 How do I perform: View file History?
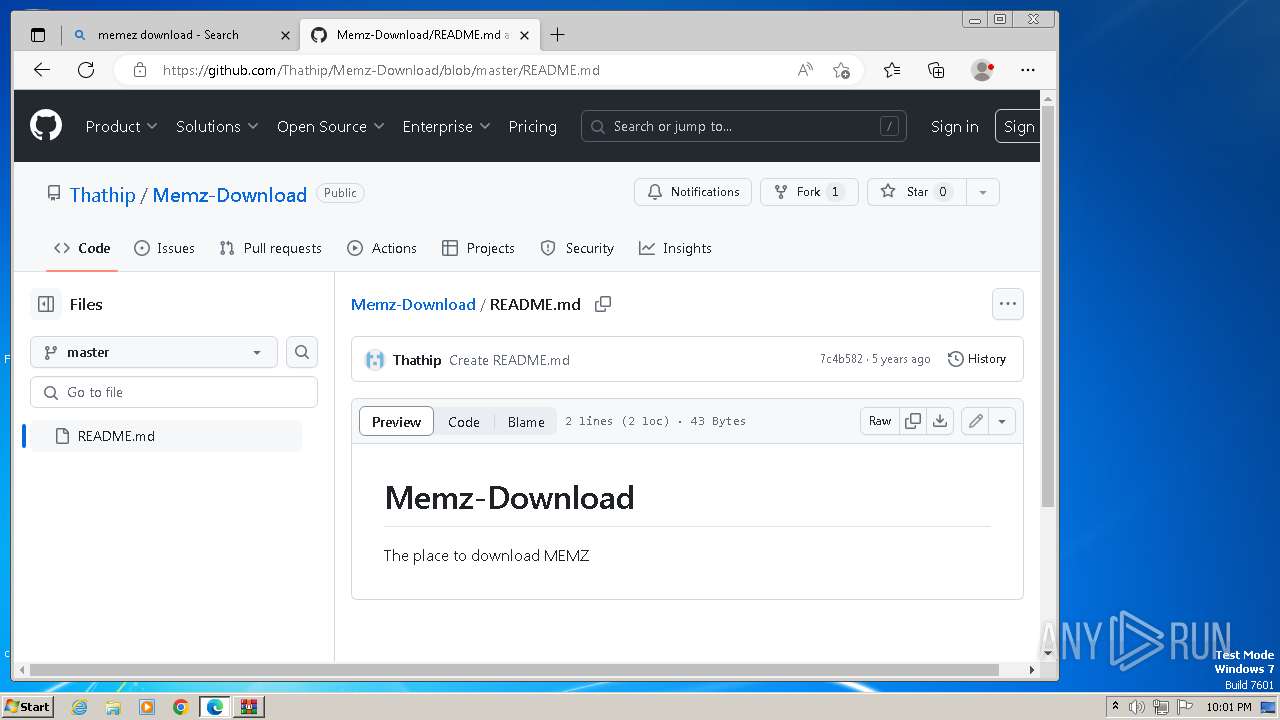click(977, 359)
